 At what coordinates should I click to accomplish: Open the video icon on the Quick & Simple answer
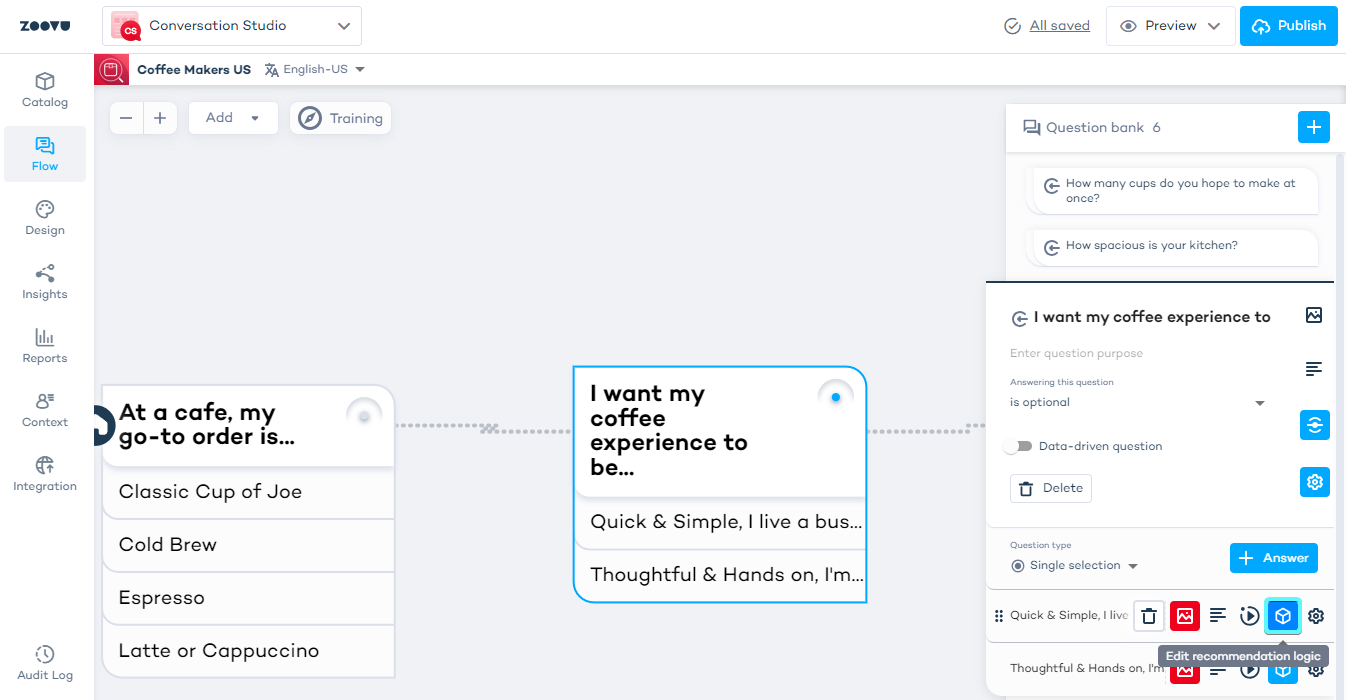click(x=1250, y=616)
